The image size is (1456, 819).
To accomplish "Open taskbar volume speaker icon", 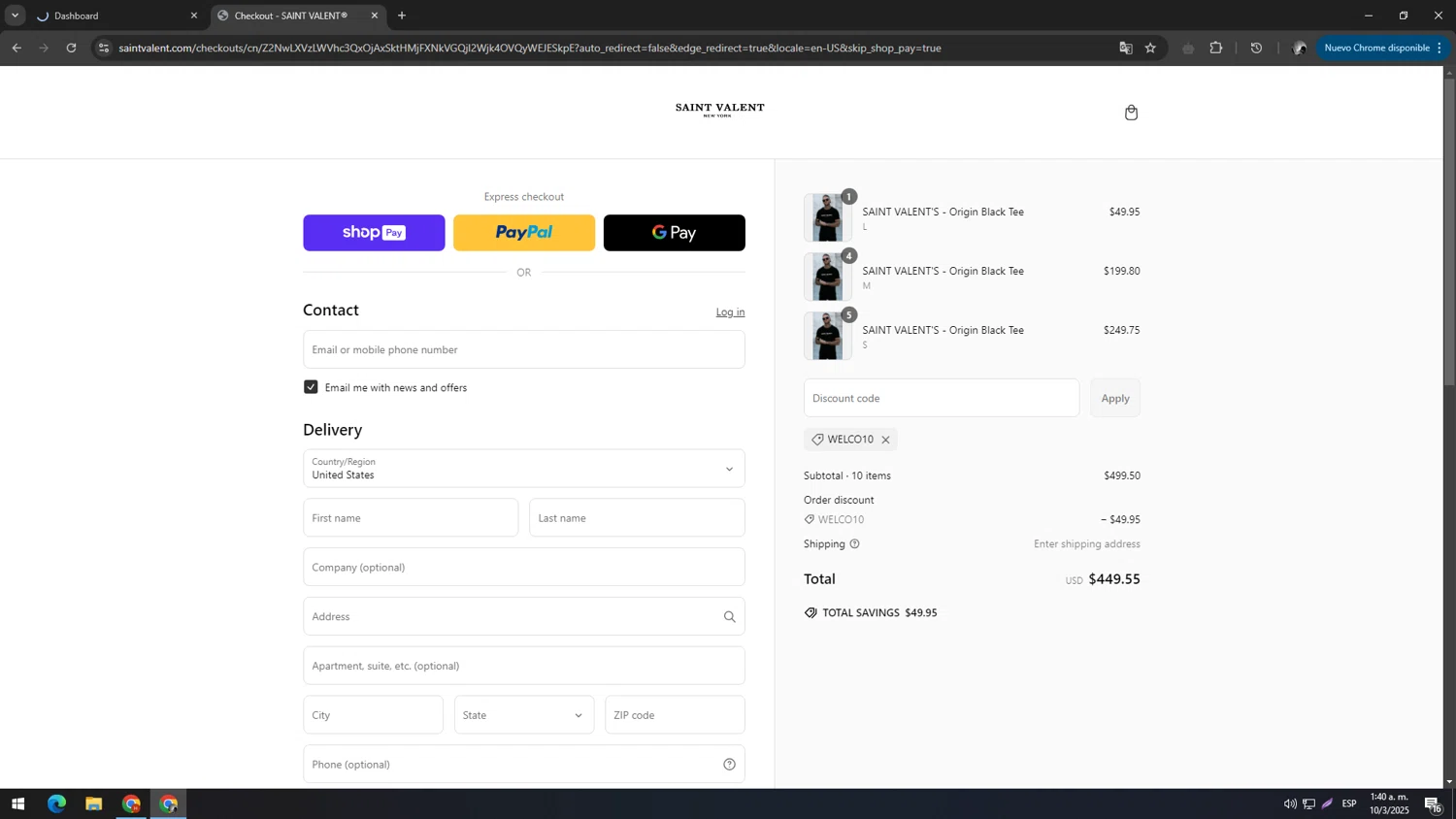I will tap(1290, 803).
